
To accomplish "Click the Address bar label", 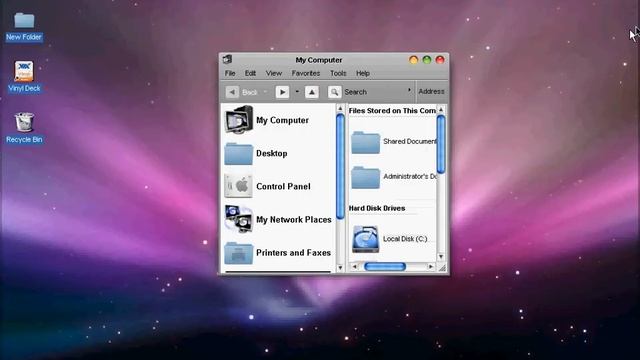I will point(431,91).
